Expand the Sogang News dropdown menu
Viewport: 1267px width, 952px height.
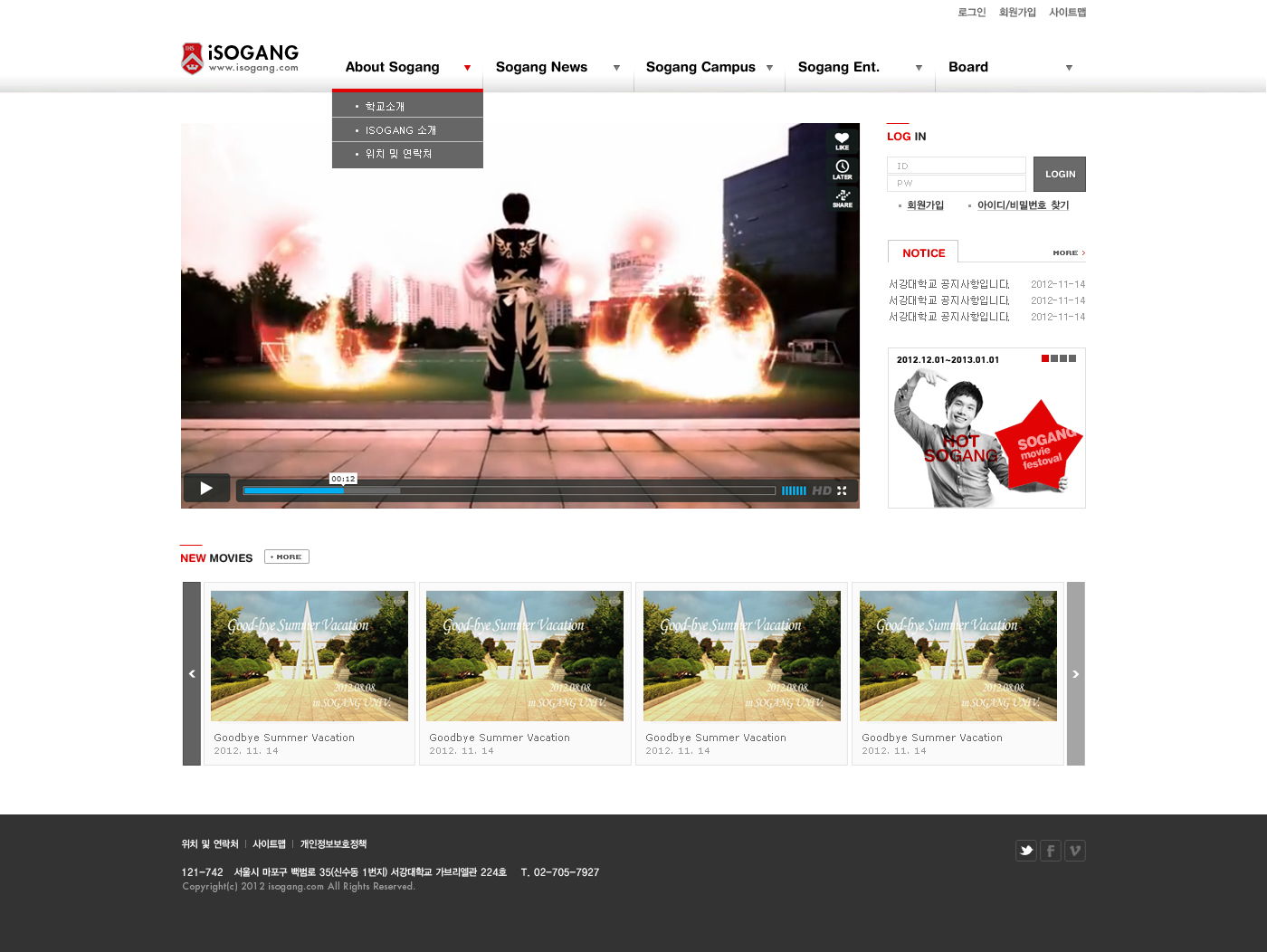point(616,68)
